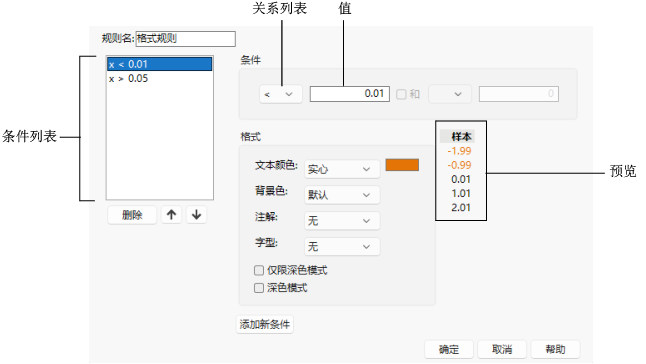The width and height of the screenshot is (646, 364).
Task: Expand the 文本颜色 dropdown set to 实心
Action: pyautogui.click(x=342, y=169)
